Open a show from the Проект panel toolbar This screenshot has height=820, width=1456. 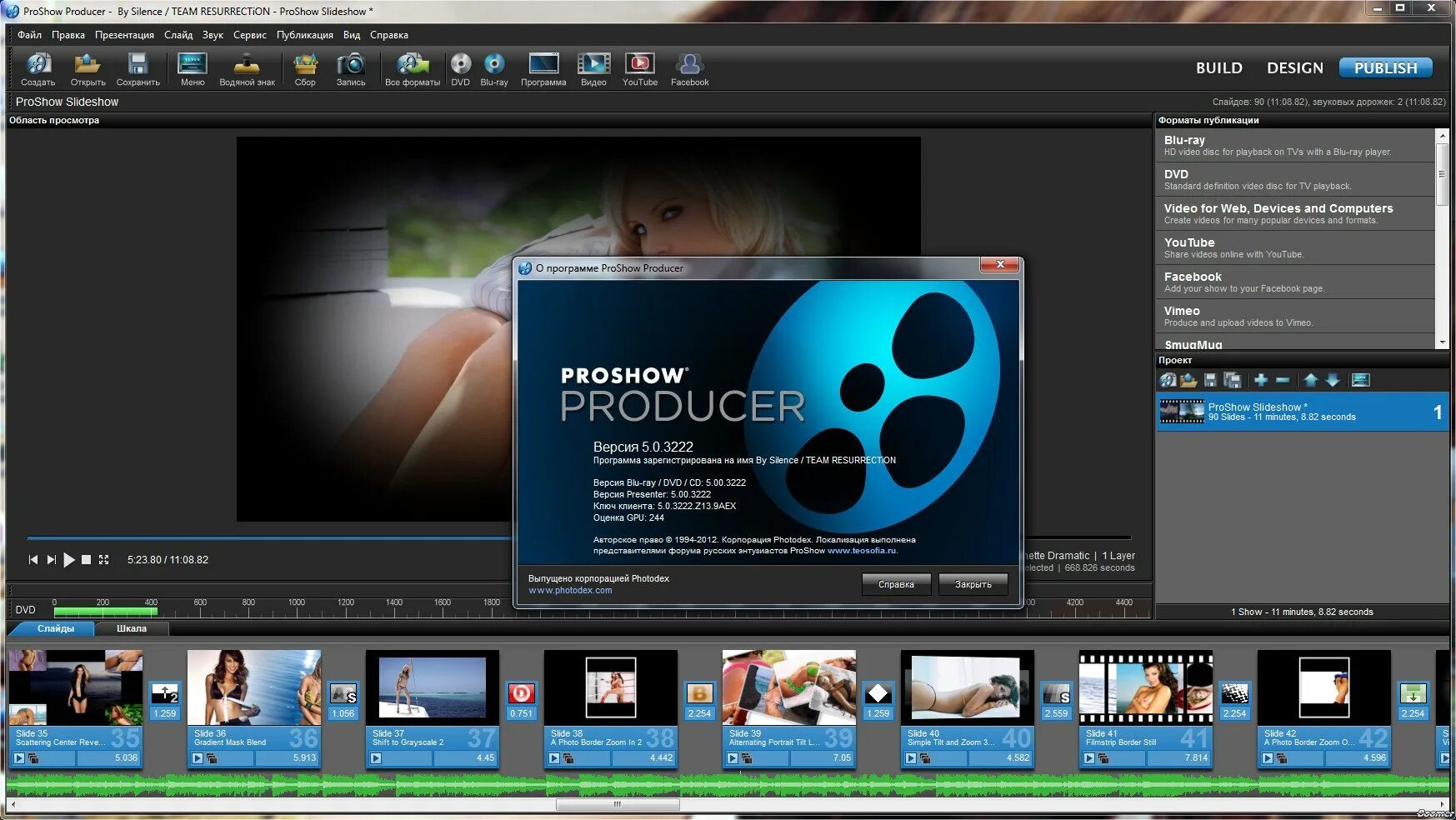(1188, 380)
